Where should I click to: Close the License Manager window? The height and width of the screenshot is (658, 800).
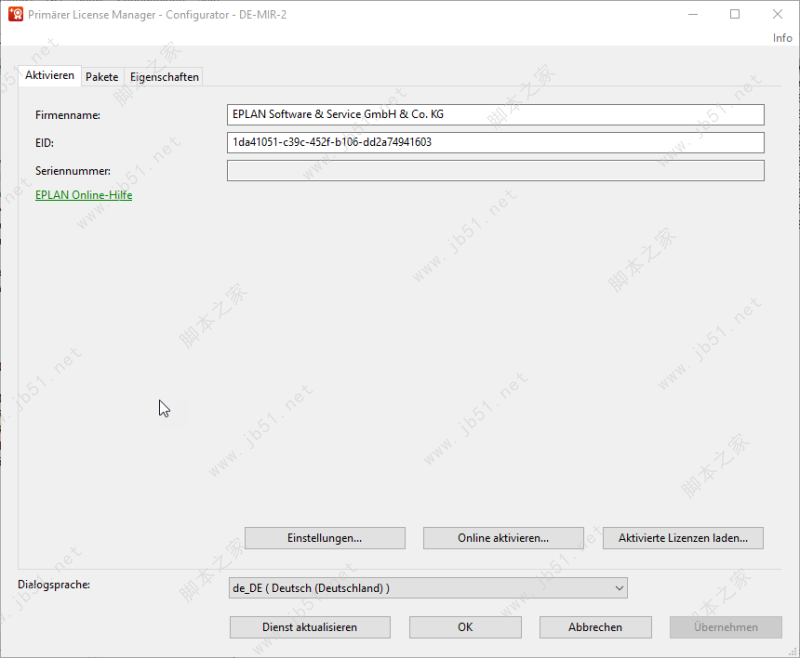777,14
